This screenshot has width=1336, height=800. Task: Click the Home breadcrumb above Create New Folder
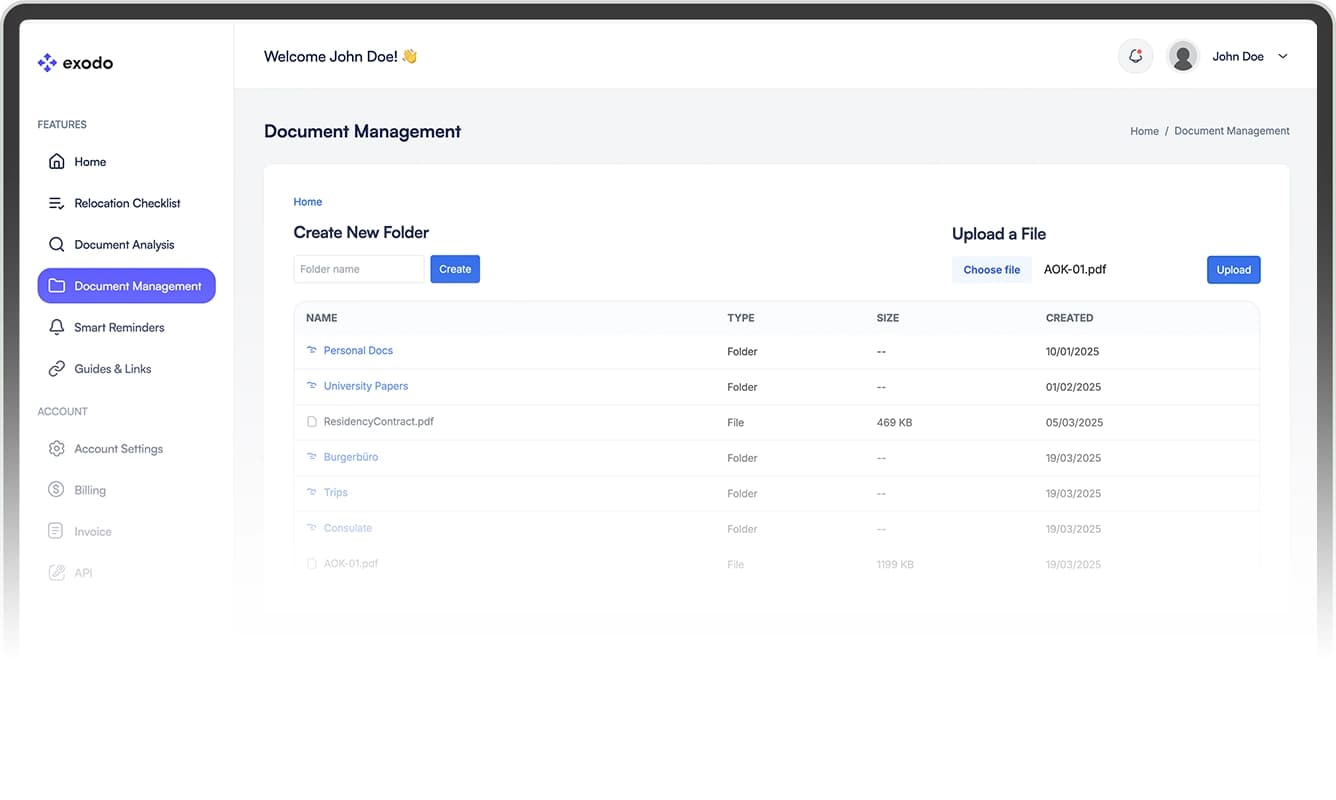pos(308,202)
